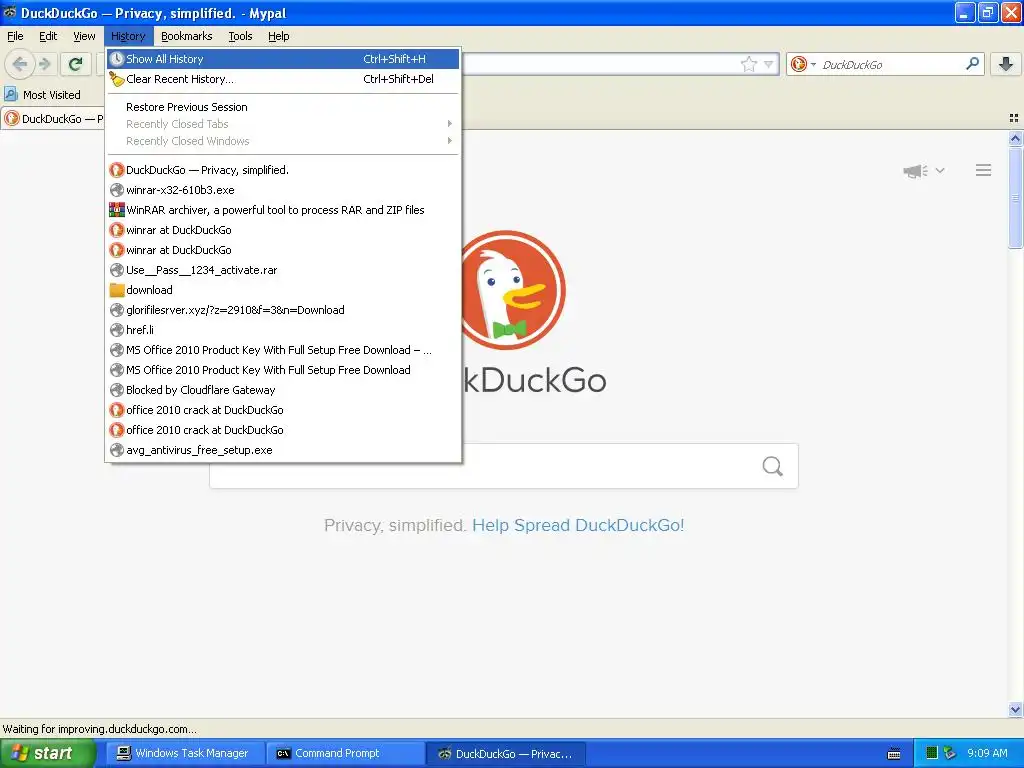Click the page scrollbar up arrow
1024x768 pixels.
(1015, 138)
